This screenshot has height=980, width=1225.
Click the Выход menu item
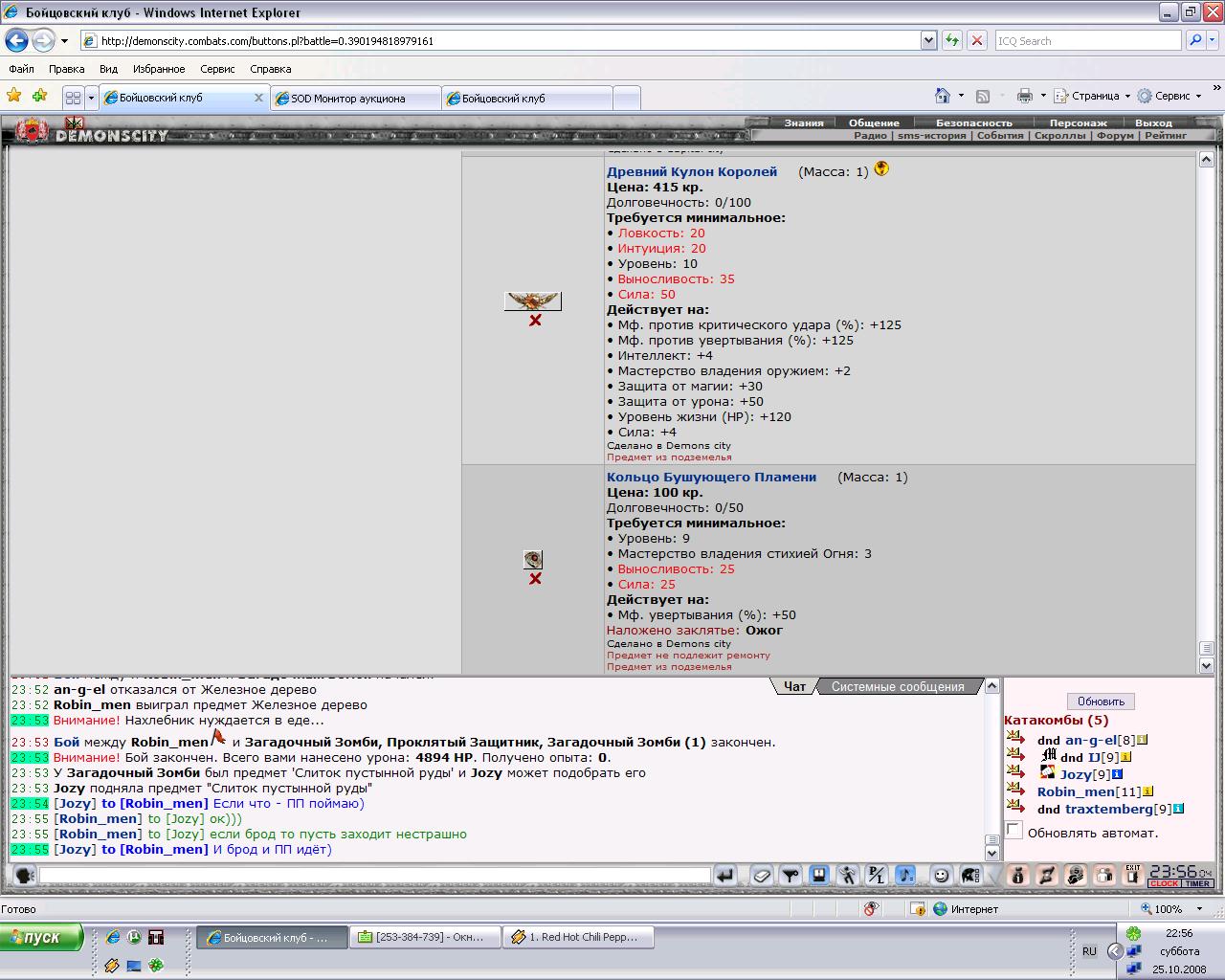(1153, 122)
